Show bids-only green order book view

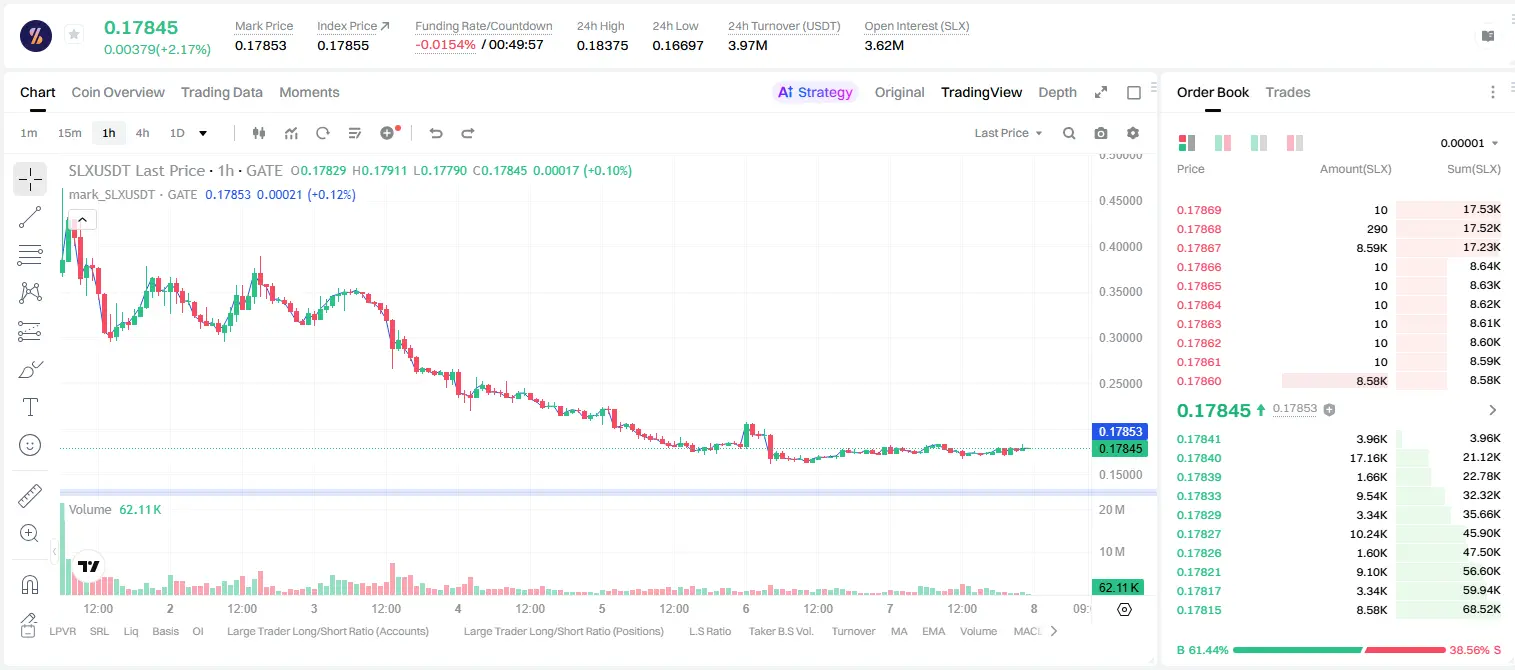pyautogui.click(x=1259, y=143)
